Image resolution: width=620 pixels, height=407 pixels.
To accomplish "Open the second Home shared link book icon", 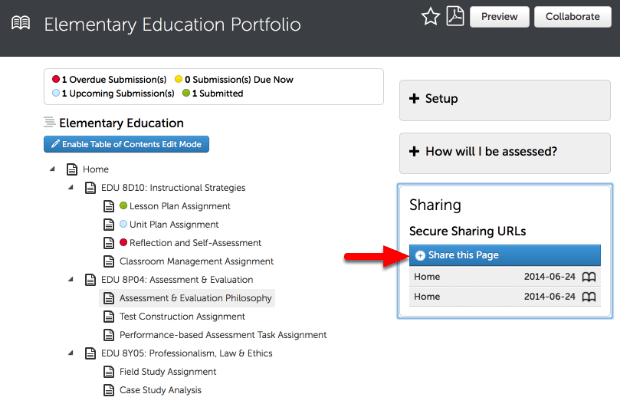I will (x=589, y=297).
